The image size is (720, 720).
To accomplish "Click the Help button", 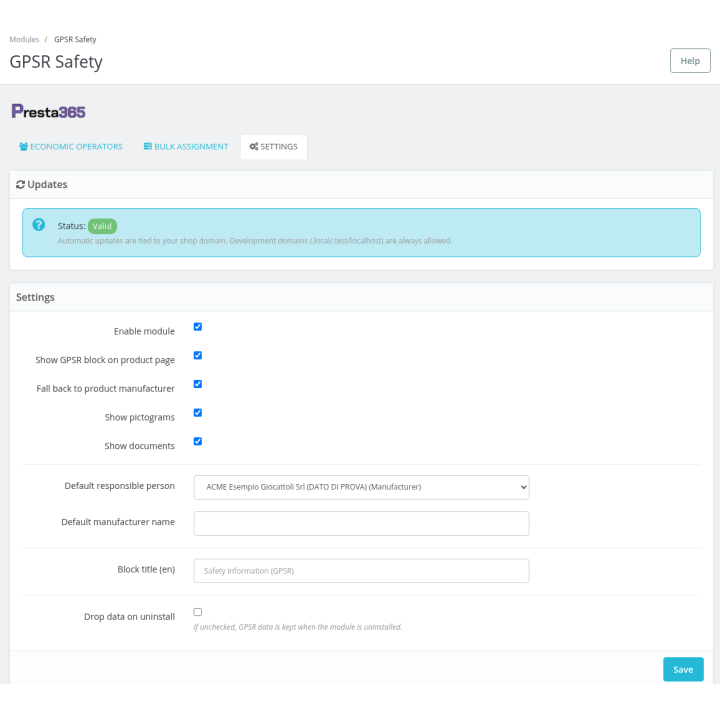I will point(690,61).
